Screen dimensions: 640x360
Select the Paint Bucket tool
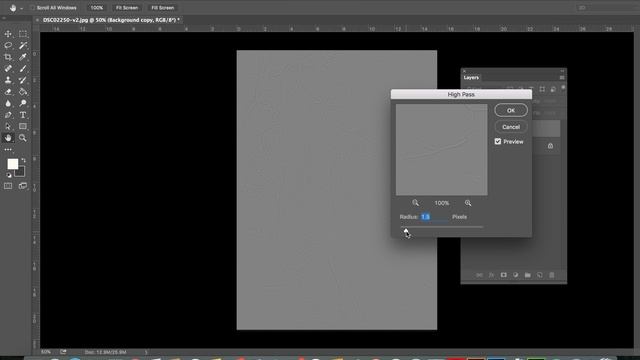point(23,92)
